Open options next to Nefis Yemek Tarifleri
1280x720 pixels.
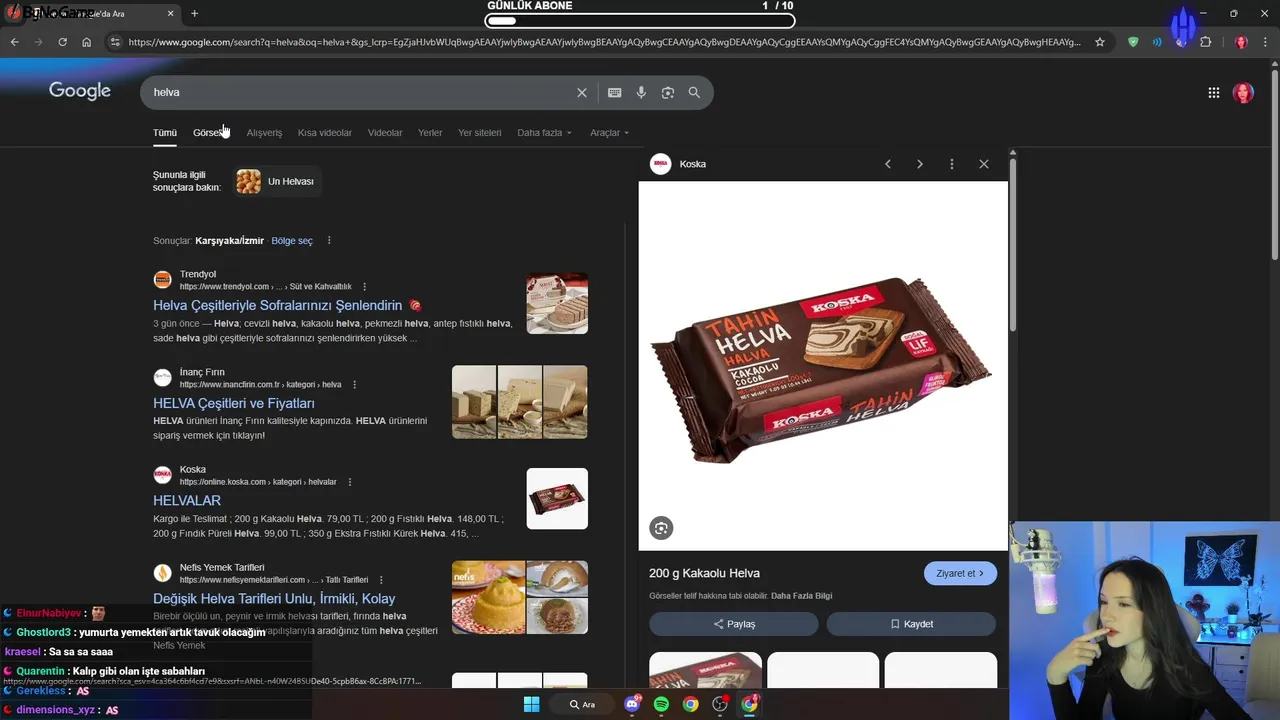[x=381, y=580]
